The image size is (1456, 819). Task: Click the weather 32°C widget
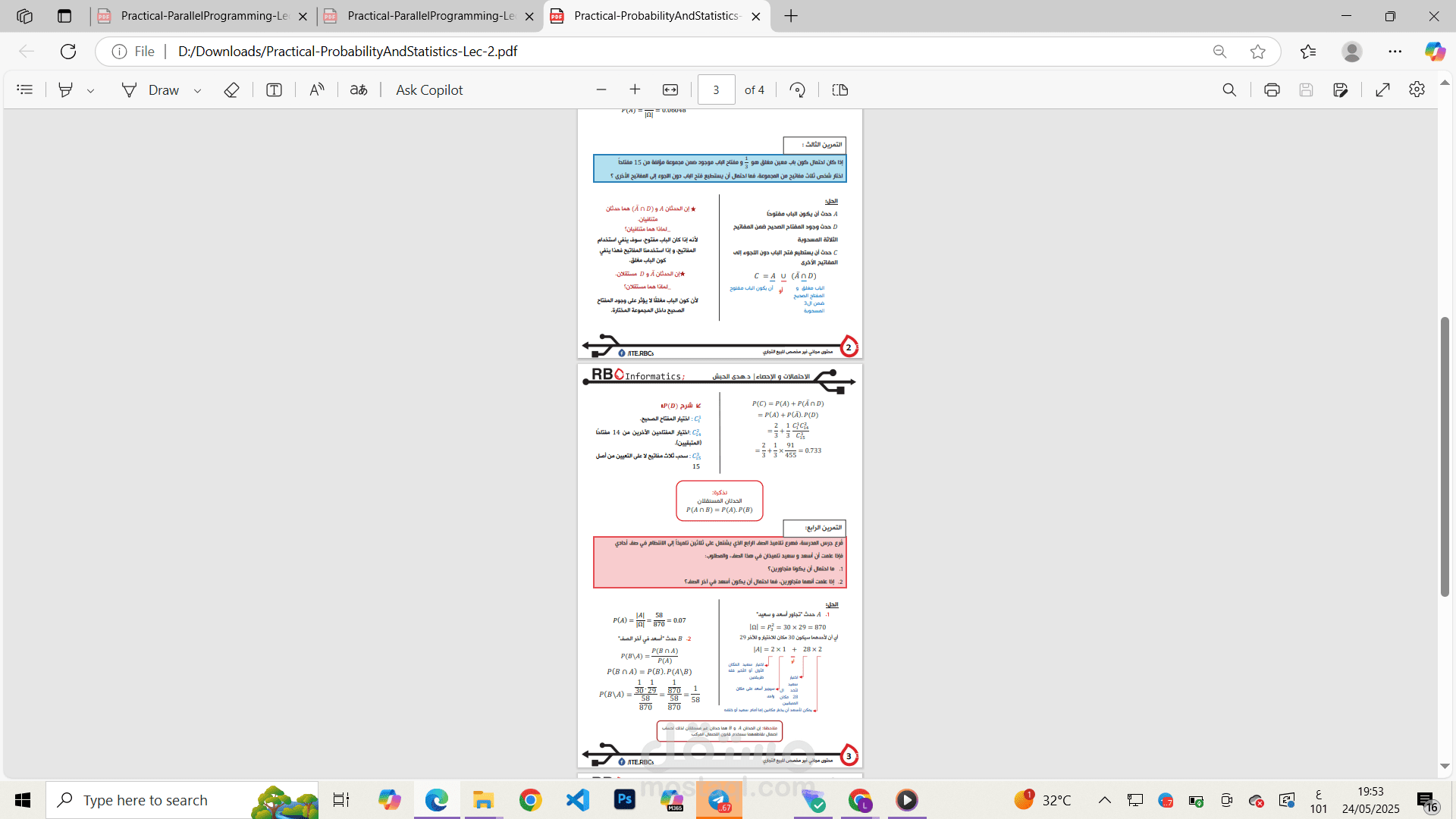point(1043,800)
